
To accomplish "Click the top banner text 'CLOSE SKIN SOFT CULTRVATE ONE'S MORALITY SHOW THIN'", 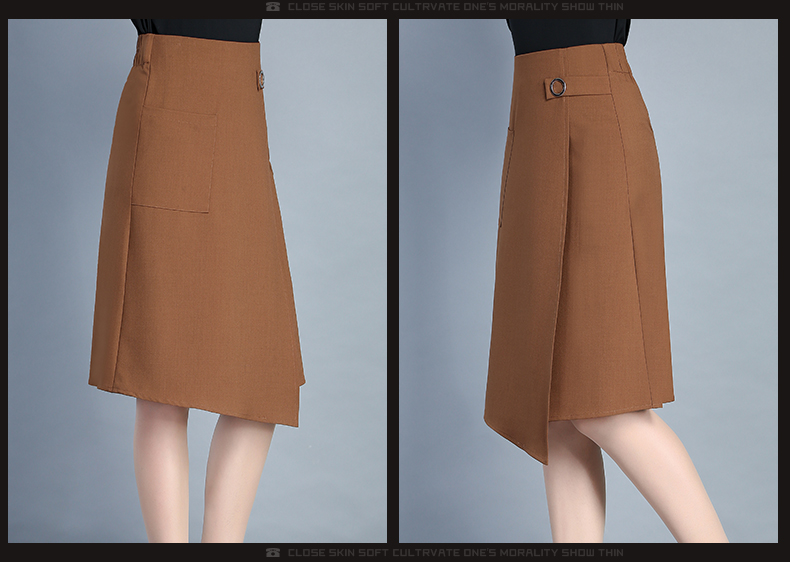I will pyautogui.click(x=455, y=7).
